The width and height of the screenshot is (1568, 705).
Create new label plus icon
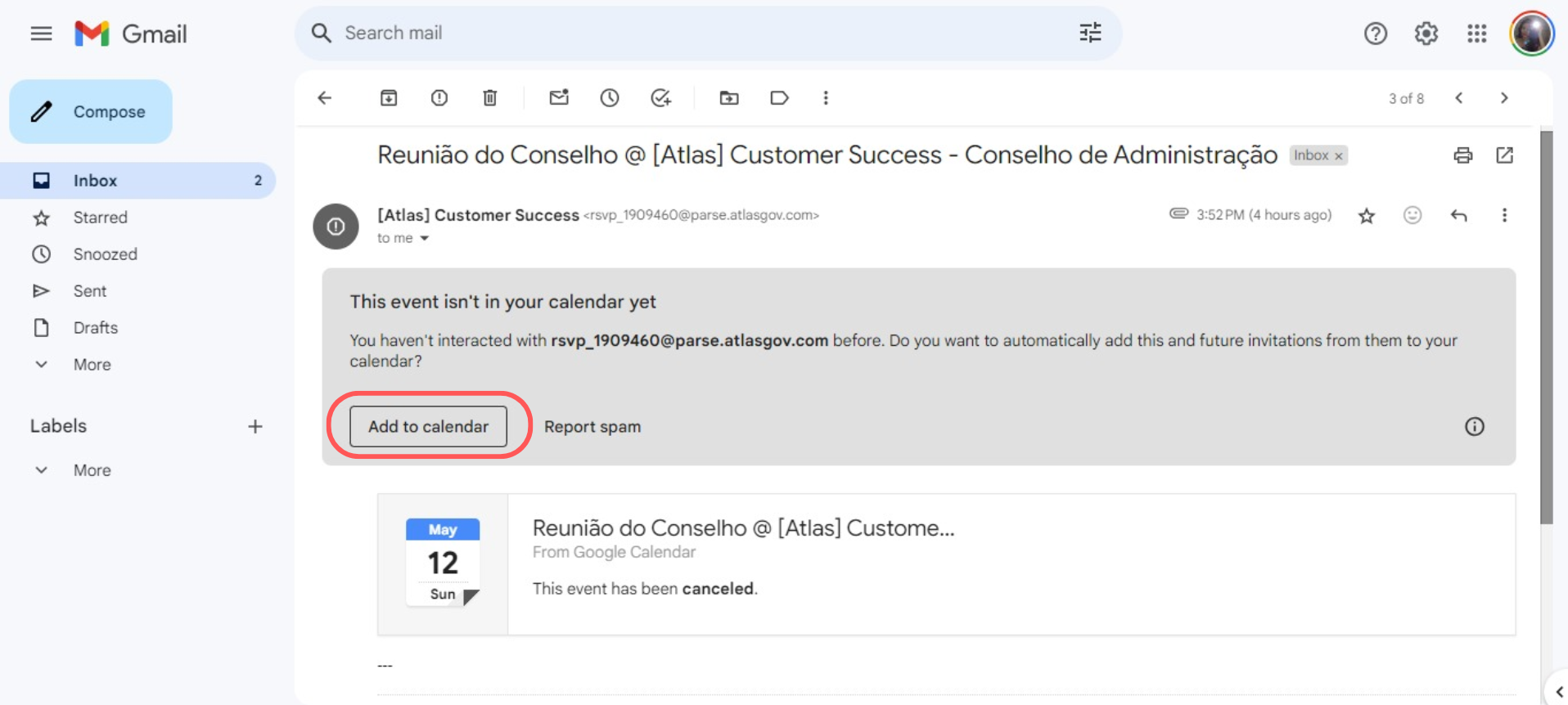pyautogui.click(x=255, y=426)
